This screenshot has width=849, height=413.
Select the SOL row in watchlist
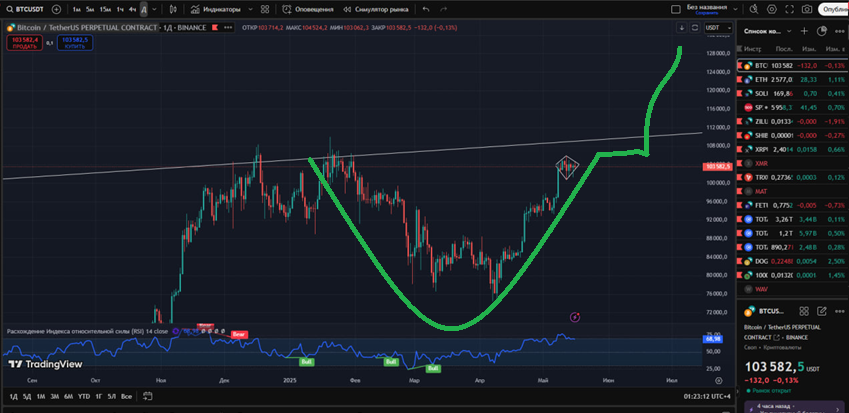793,94
